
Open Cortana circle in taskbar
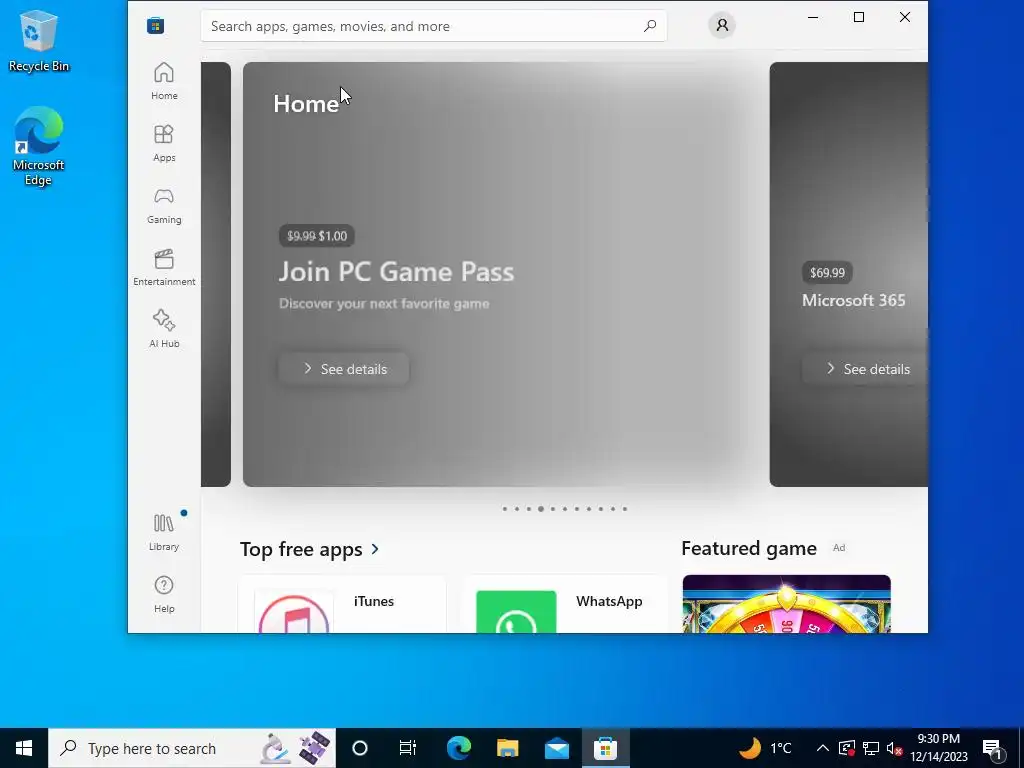point(360,748)
